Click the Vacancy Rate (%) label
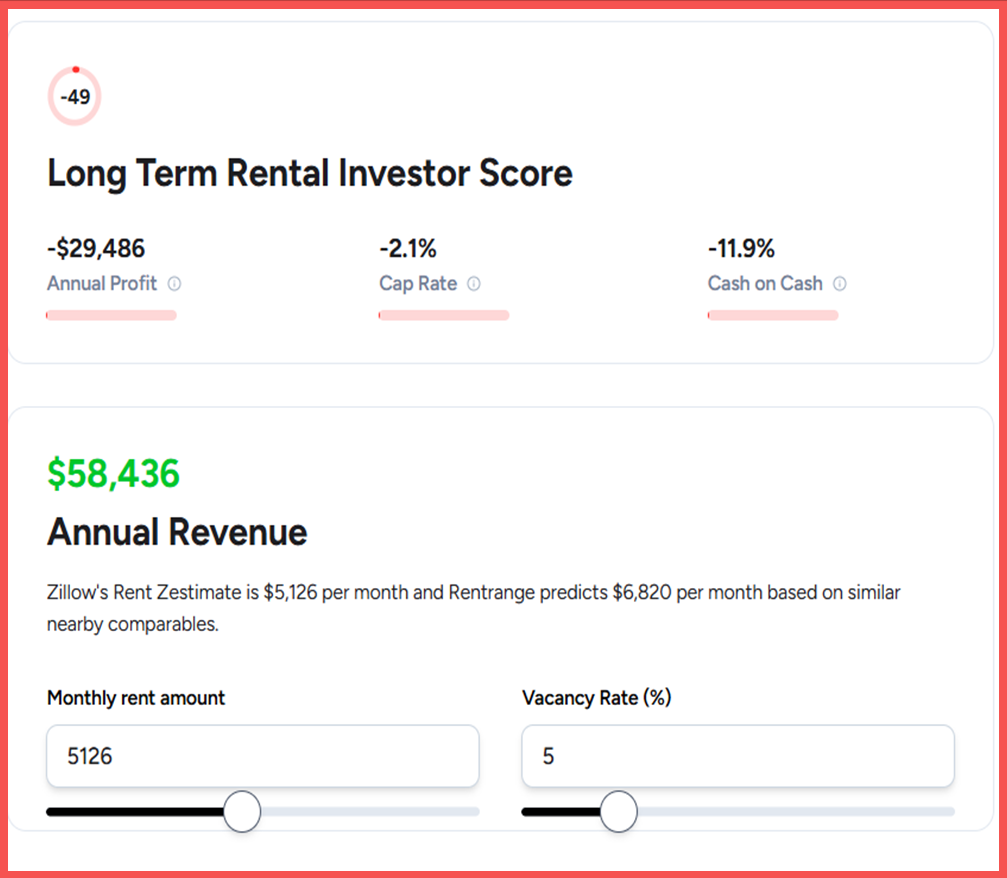 [597, 698]
